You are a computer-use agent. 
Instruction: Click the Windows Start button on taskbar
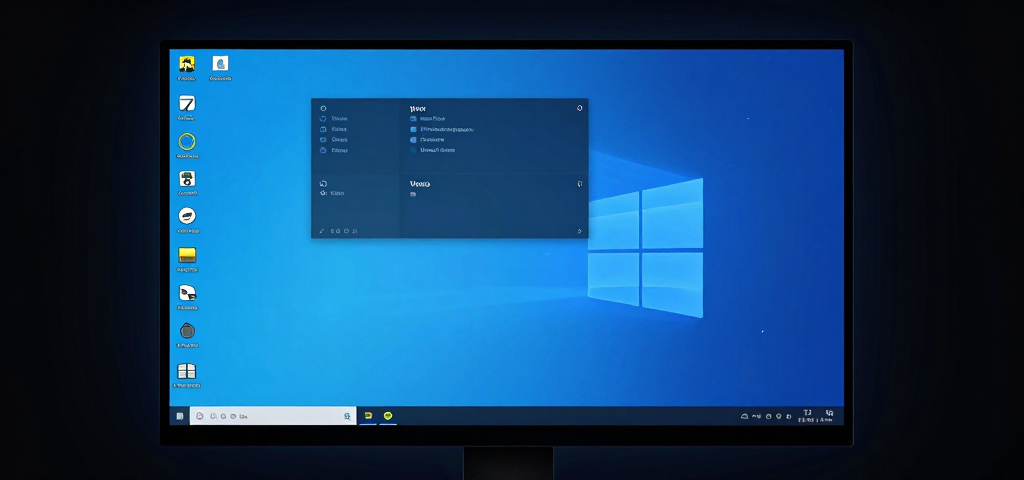click(x=180, y=416)
